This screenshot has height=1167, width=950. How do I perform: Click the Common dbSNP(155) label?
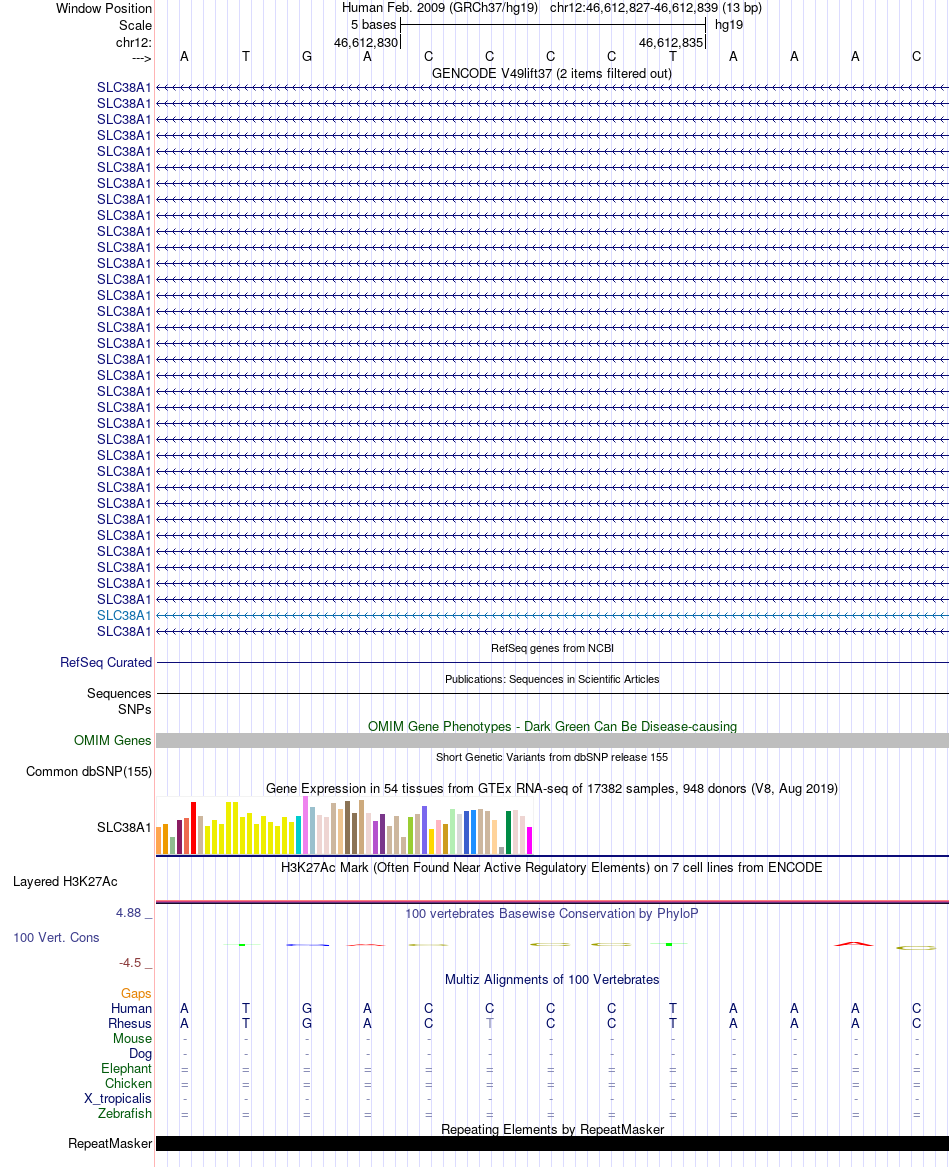point(89,772)
